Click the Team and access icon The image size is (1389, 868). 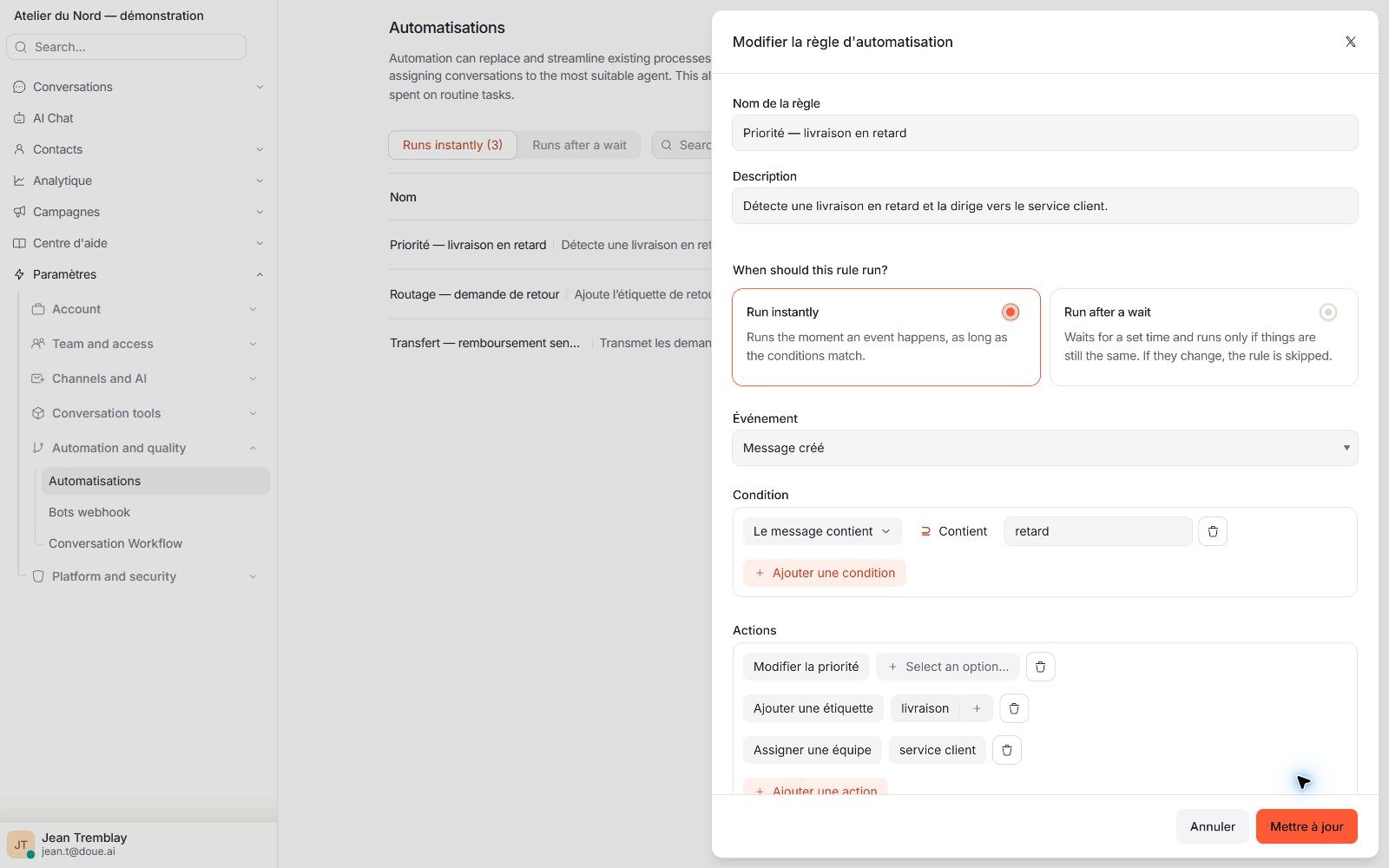pyautogui.click(x=38, y=344)
